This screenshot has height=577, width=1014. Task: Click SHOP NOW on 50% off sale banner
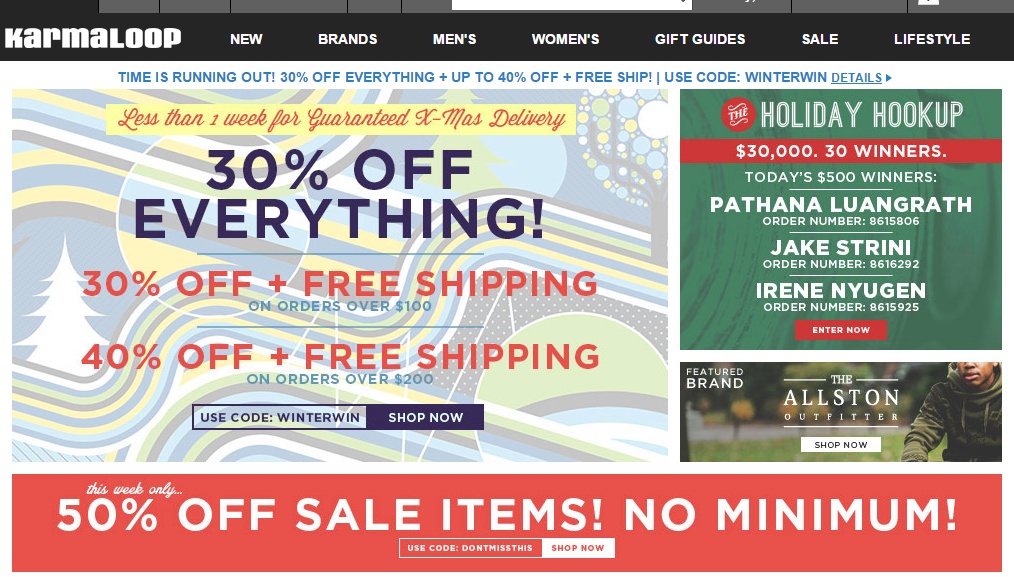578,548
